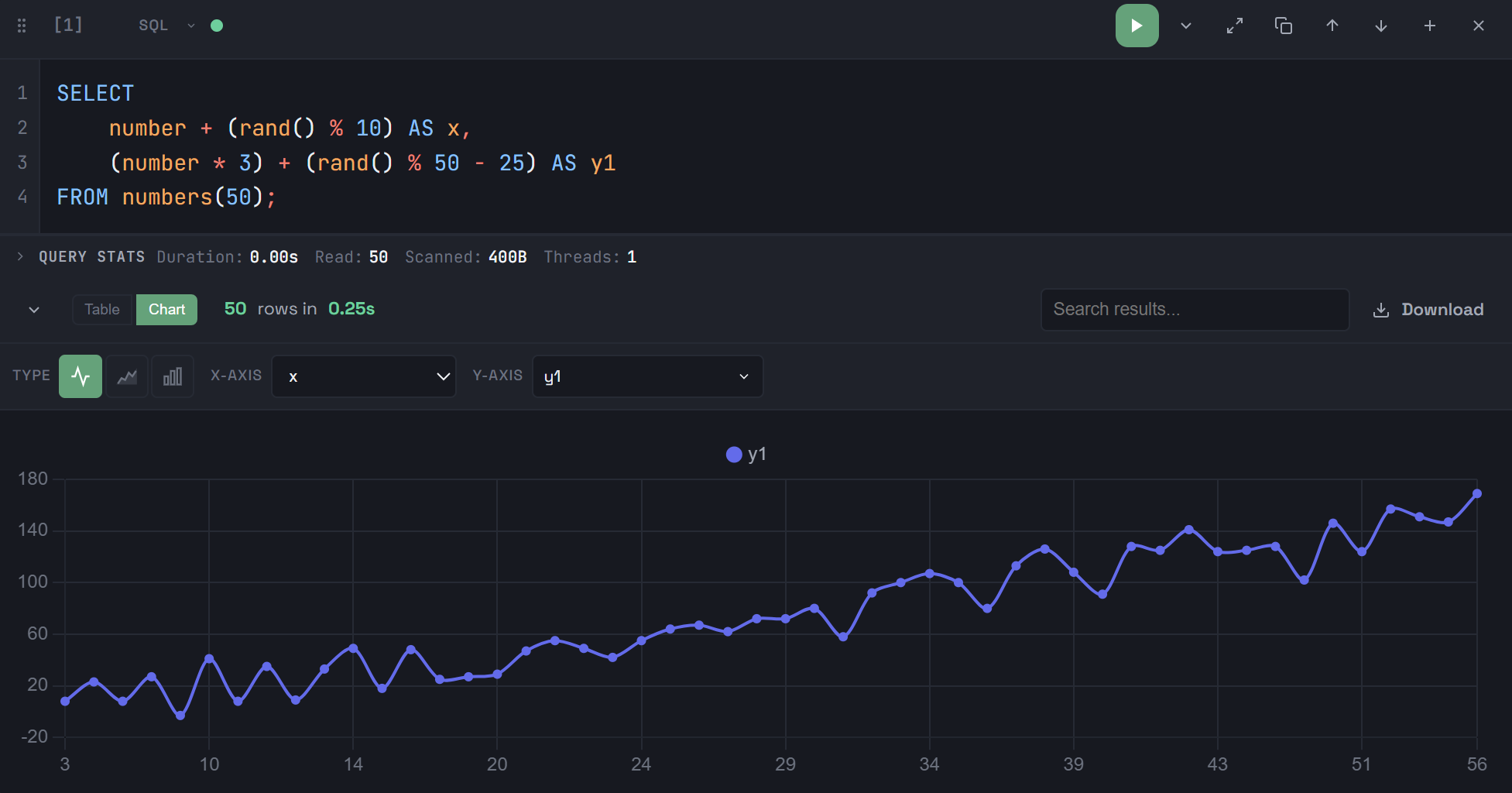Duplicate this cell with copy icon

click(1283, 26)
